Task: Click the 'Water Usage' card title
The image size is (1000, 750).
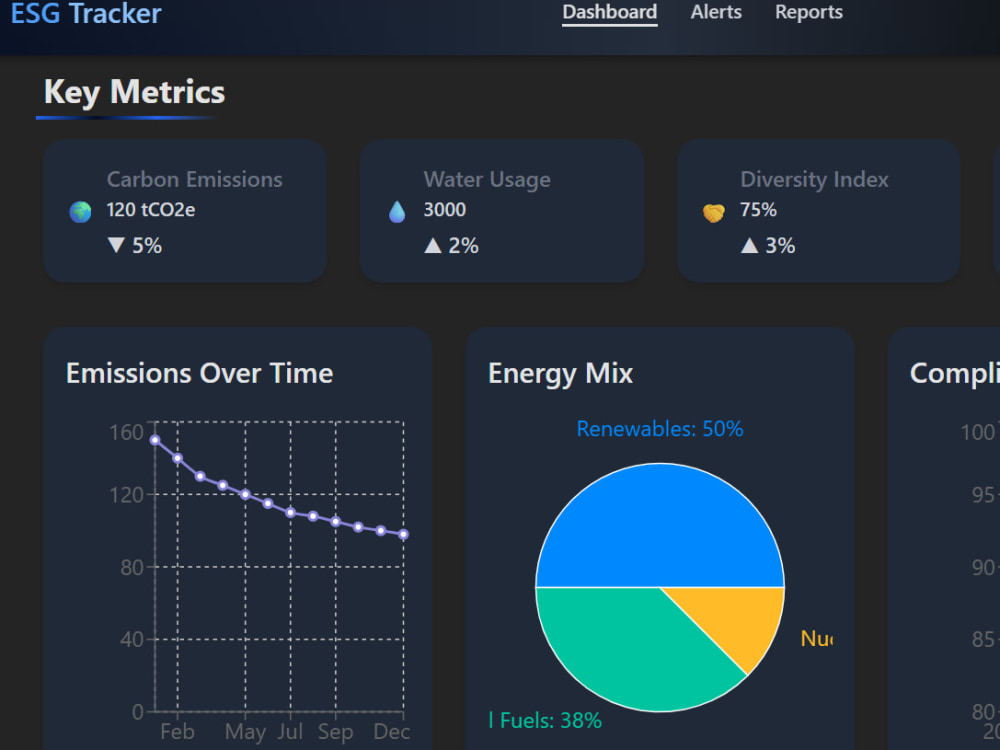Action: [x=487, y=179]
